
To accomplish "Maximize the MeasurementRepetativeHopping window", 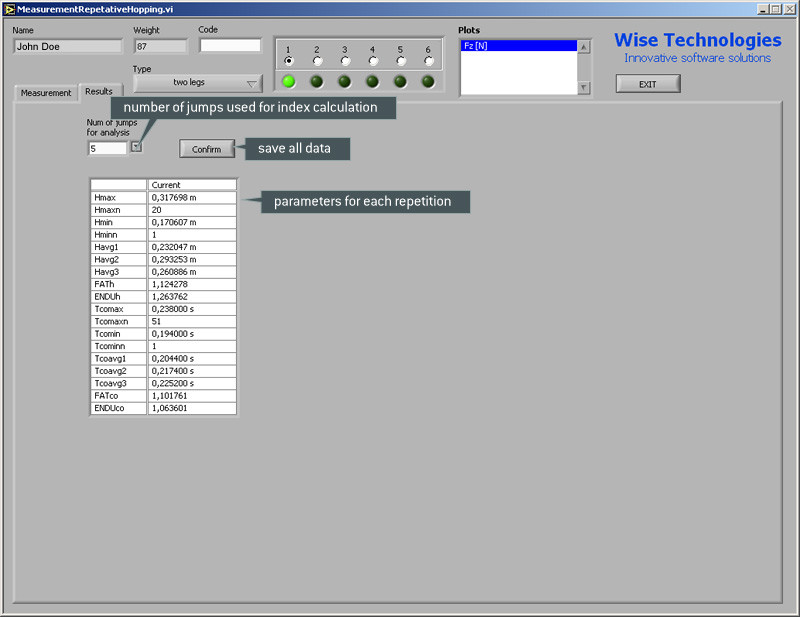I will (775, 9).
